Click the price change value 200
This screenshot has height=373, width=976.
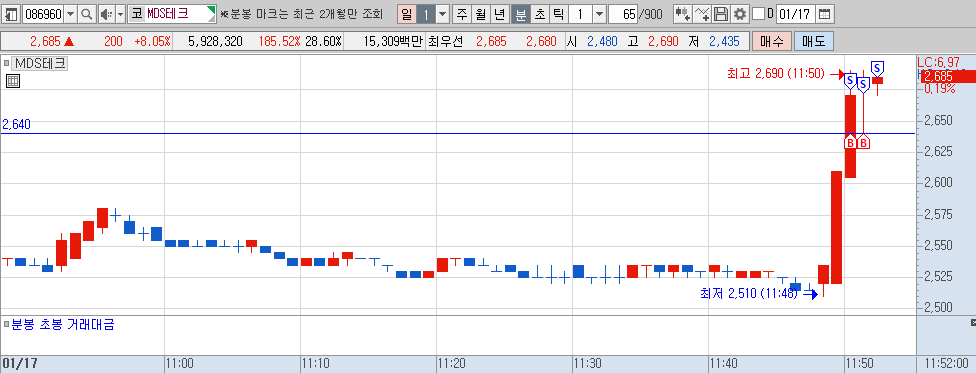(113, 42)
